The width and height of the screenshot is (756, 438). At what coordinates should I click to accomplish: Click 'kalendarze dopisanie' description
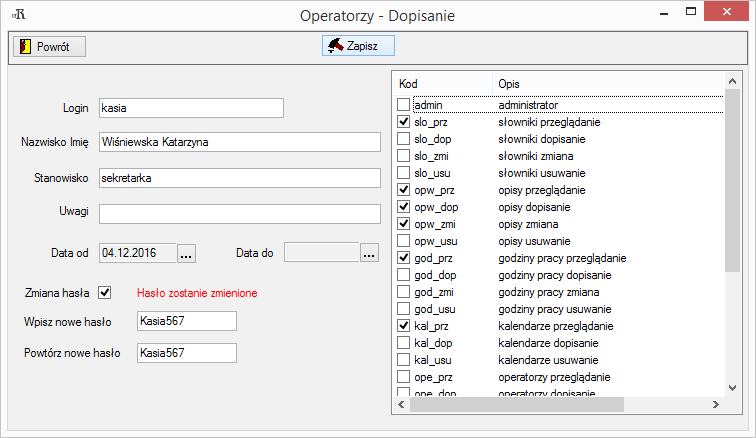[x=548, y=343]
